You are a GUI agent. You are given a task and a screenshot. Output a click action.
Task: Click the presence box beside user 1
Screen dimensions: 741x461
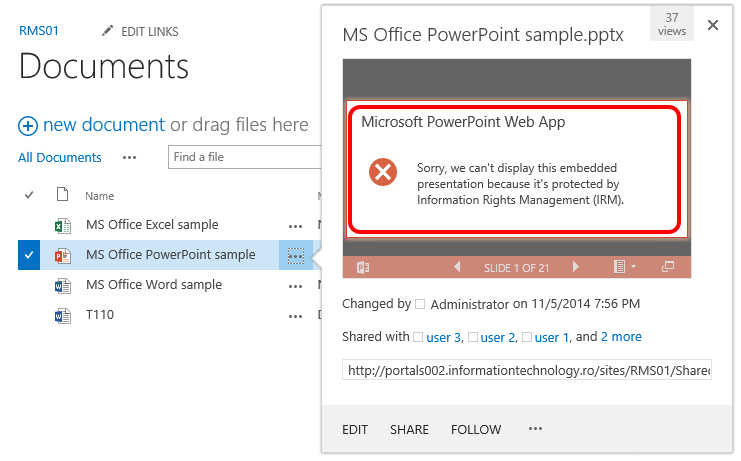click(x=527, y=337)
